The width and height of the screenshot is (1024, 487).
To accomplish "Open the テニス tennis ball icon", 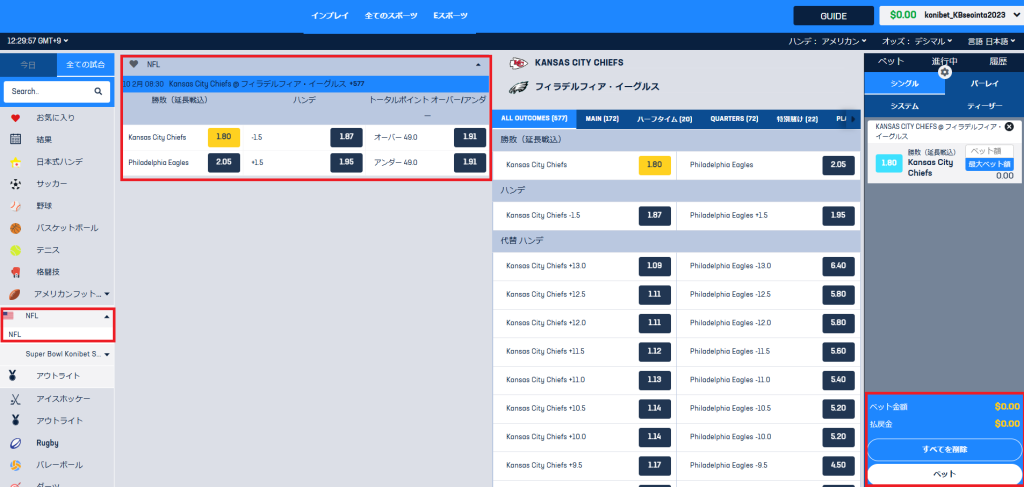I will pos(16,250).
